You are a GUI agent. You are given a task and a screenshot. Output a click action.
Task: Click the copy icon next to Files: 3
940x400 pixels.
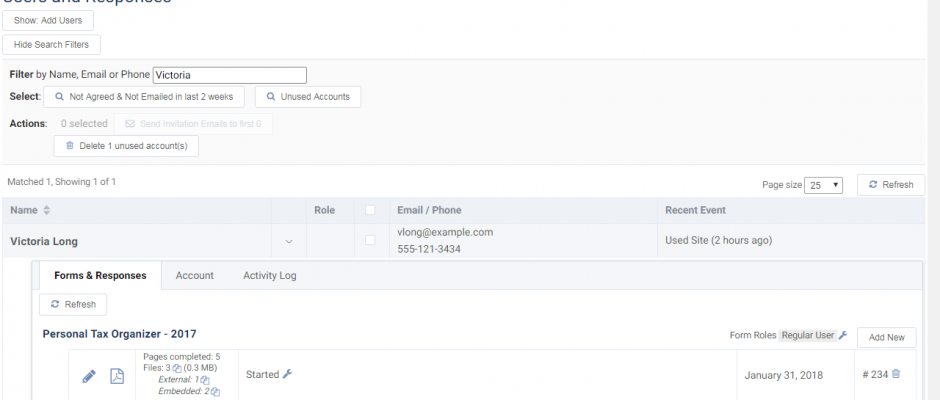pyautogui.click(x=177, y=368)
